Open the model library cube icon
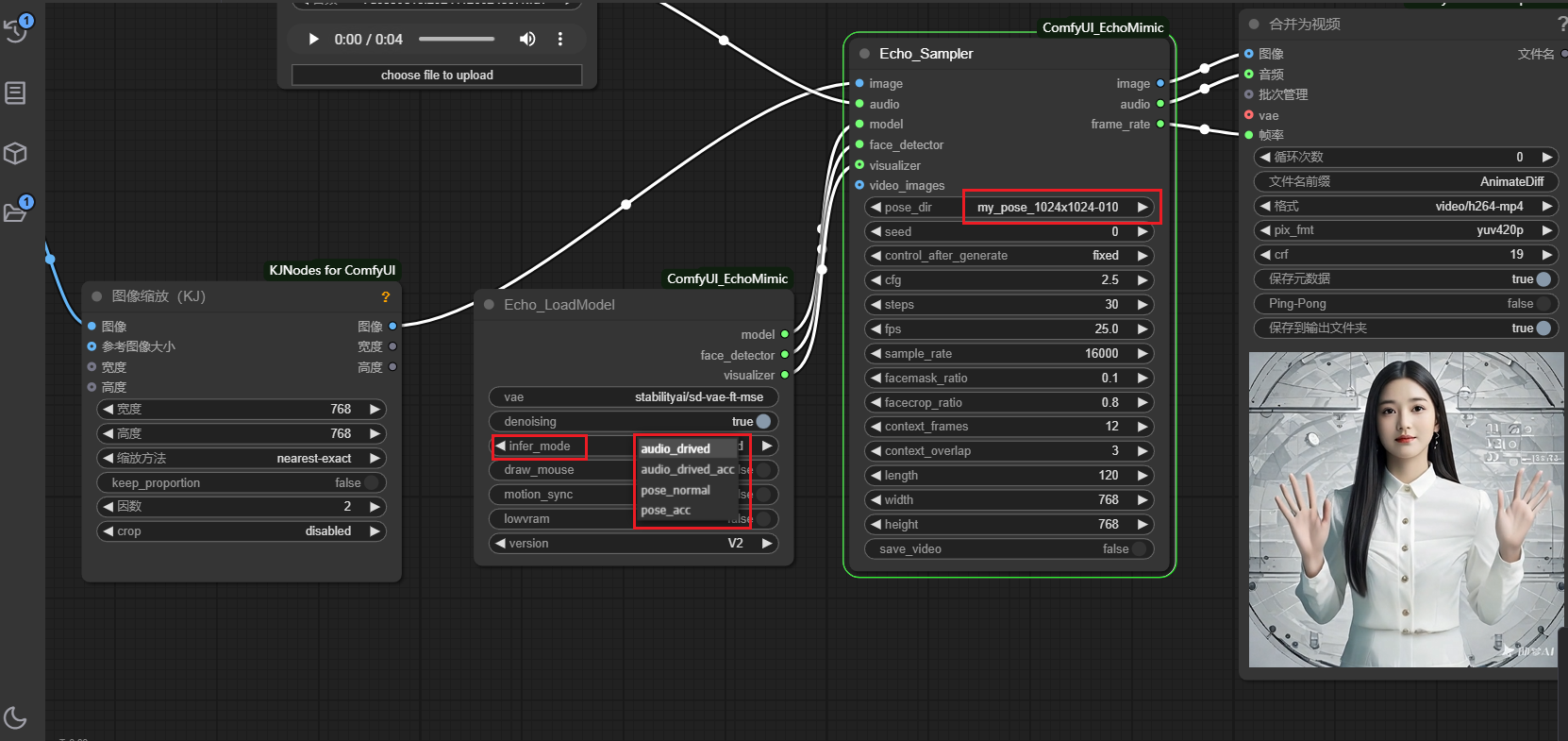1568x741 pixels. click(15, 153)
